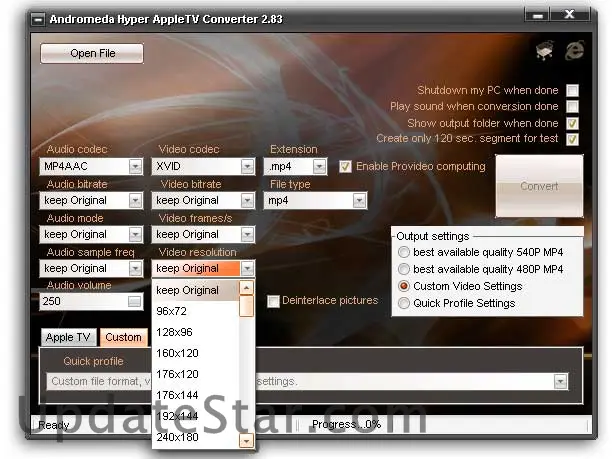Expand the Audio mode dropdown
612x459 pixels.
coord(135,235)
